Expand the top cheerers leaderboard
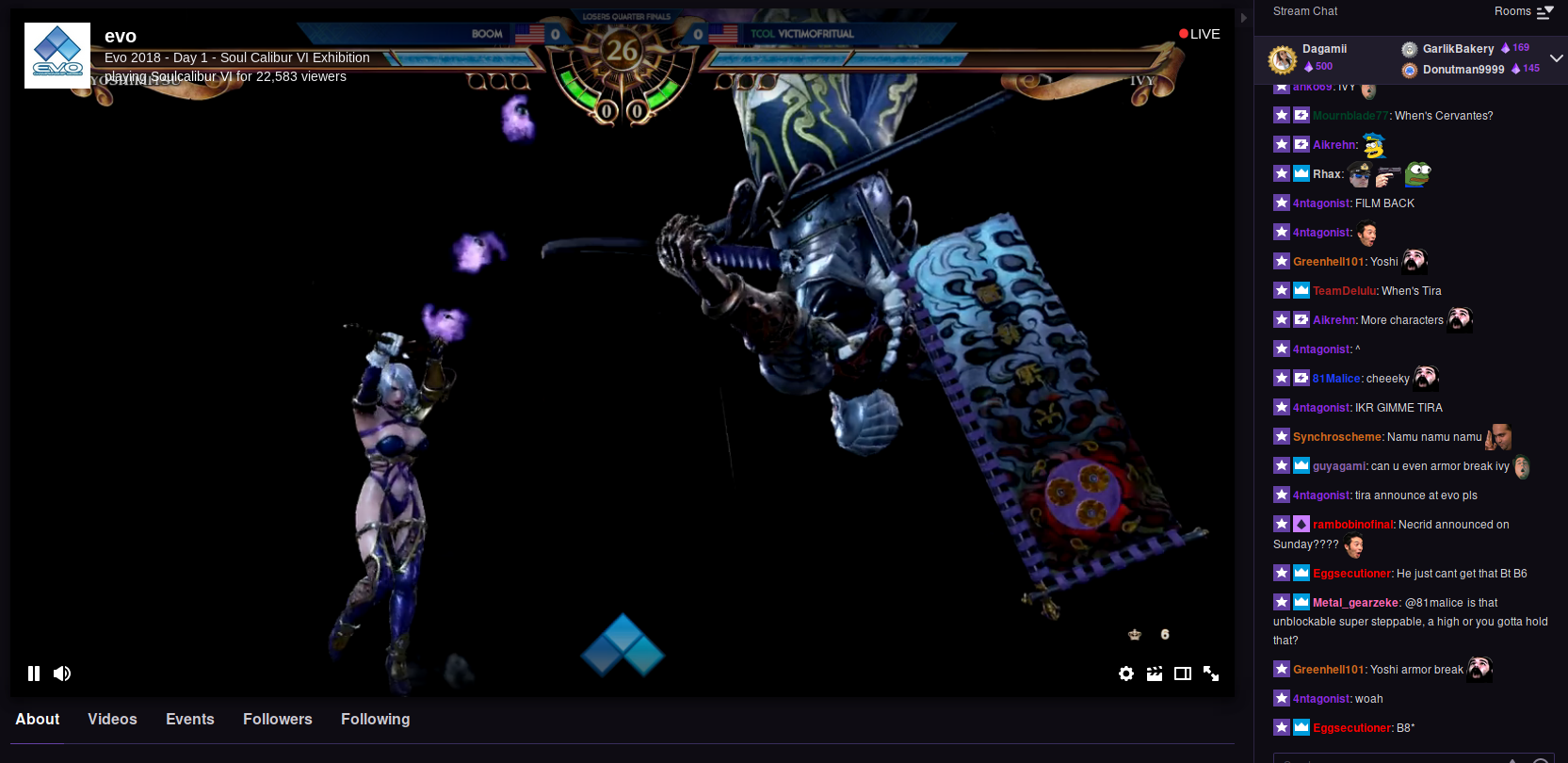This screenshot has width=1568, height=763. coord(1557,58)
